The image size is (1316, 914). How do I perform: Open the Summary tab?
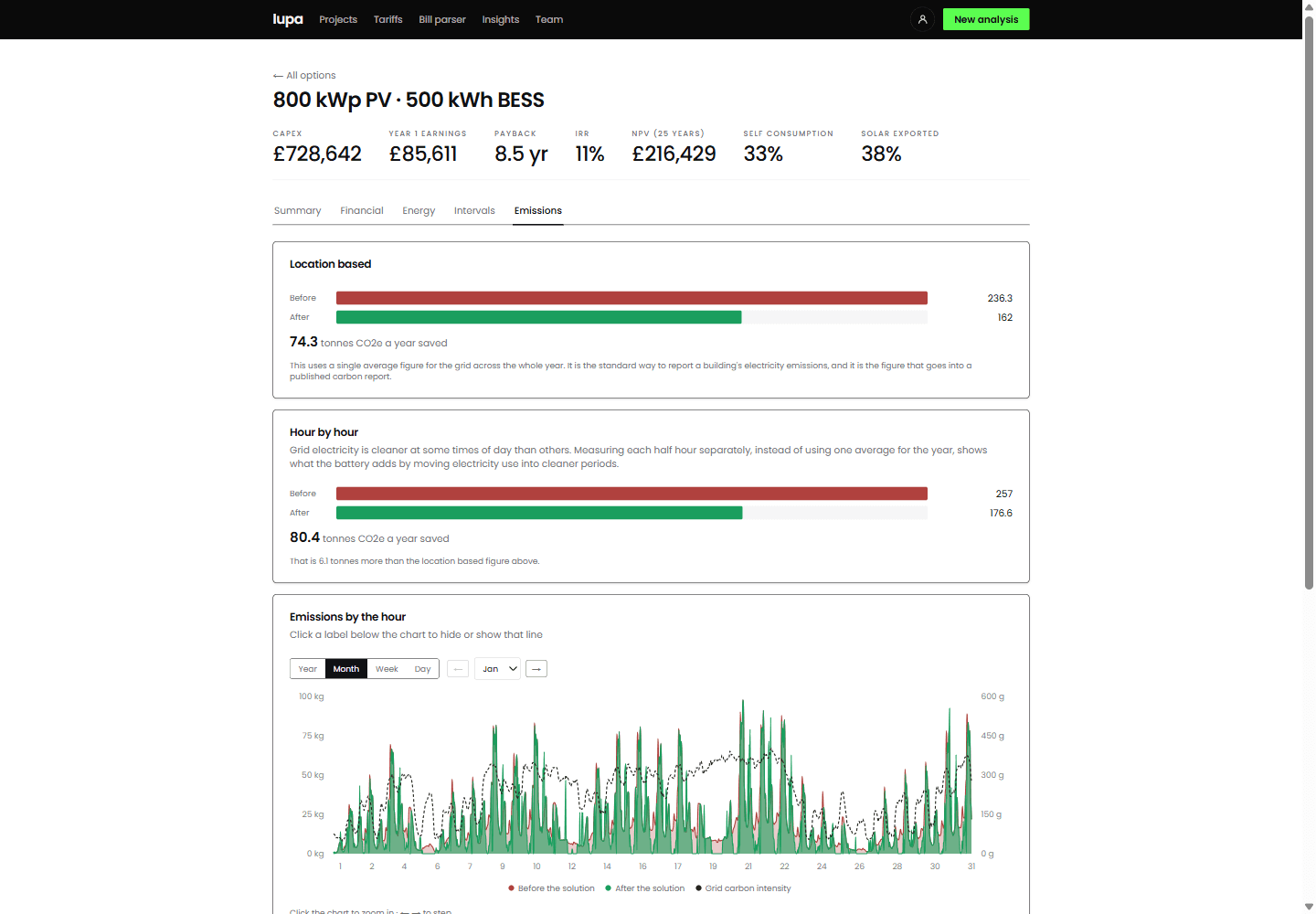click(298, 211)
